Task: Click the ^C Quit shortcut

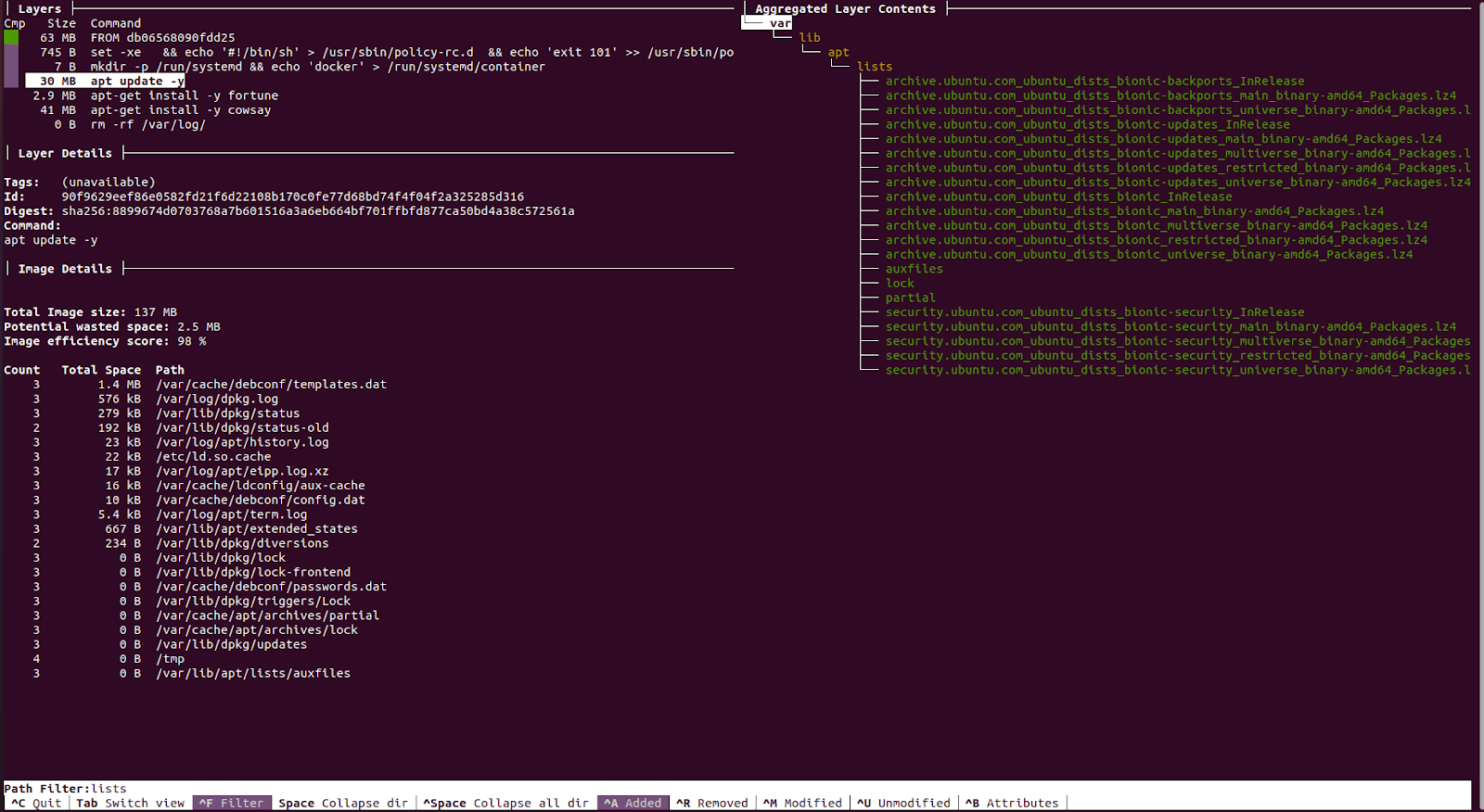Action: [36, 803]
